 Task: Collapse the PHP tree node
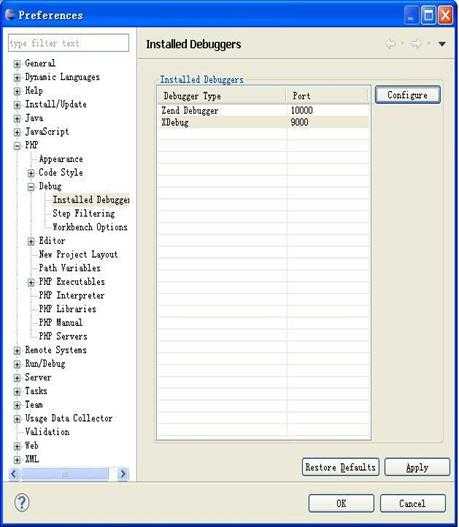[17, 146]
